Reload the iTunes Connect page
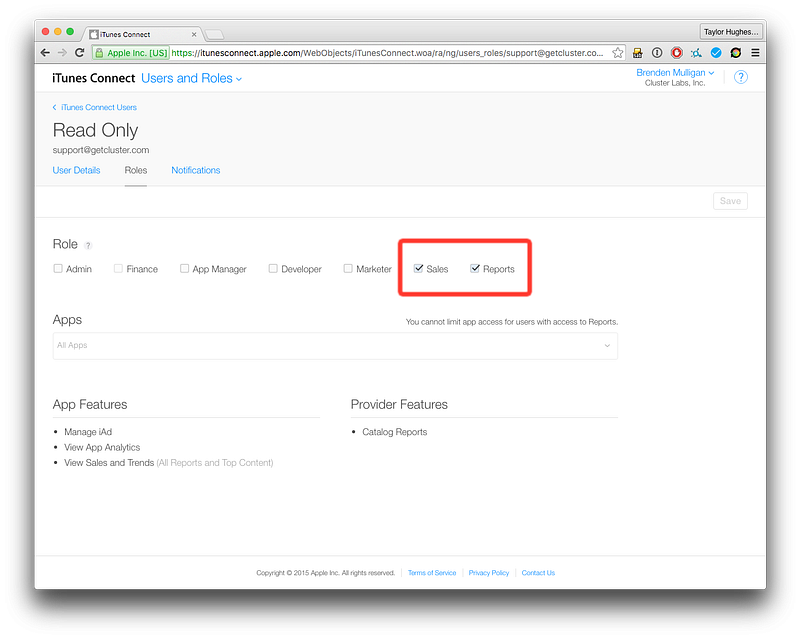The height and width of the screenshot is (638, 800). (80, 53)
